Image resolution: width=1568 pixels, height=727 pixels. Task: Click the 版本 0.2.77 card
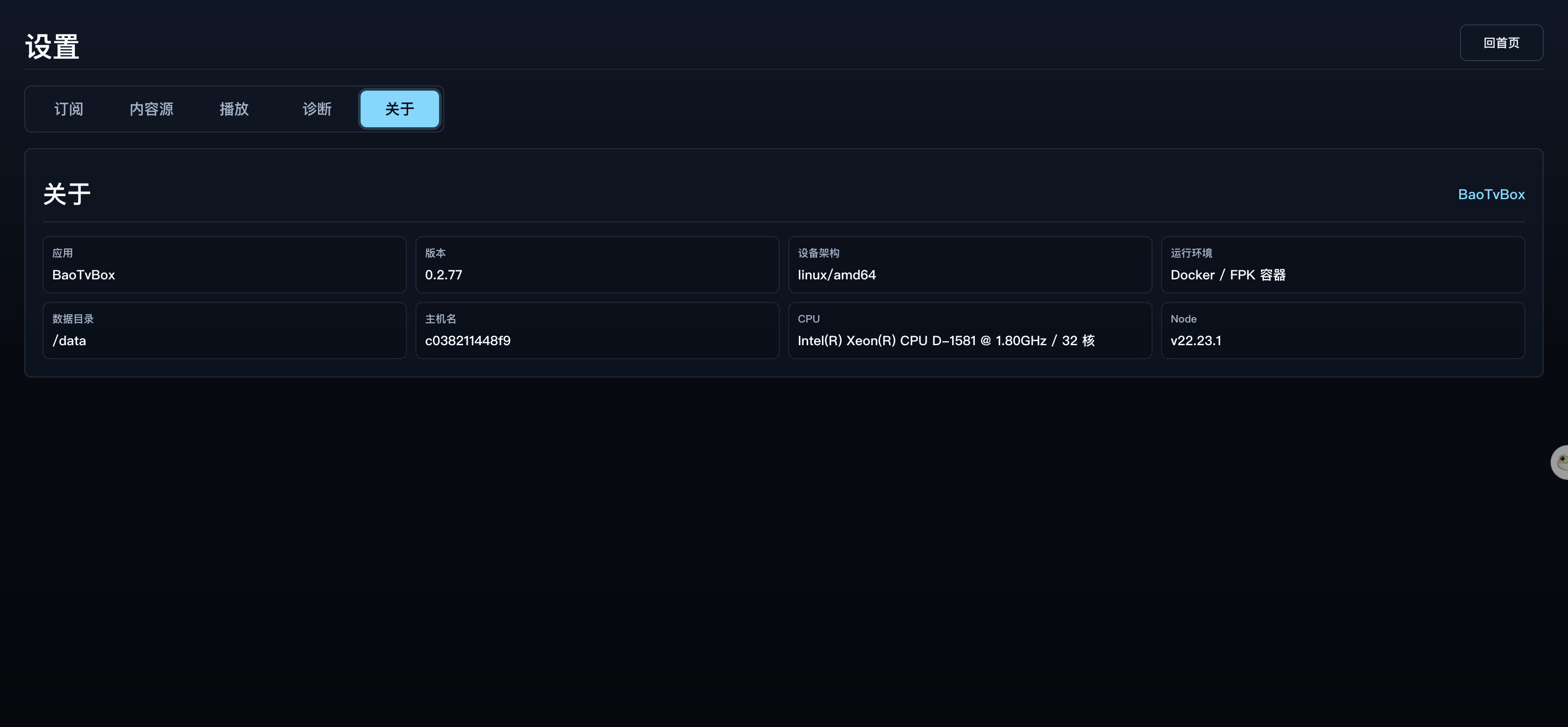[597, 265]
